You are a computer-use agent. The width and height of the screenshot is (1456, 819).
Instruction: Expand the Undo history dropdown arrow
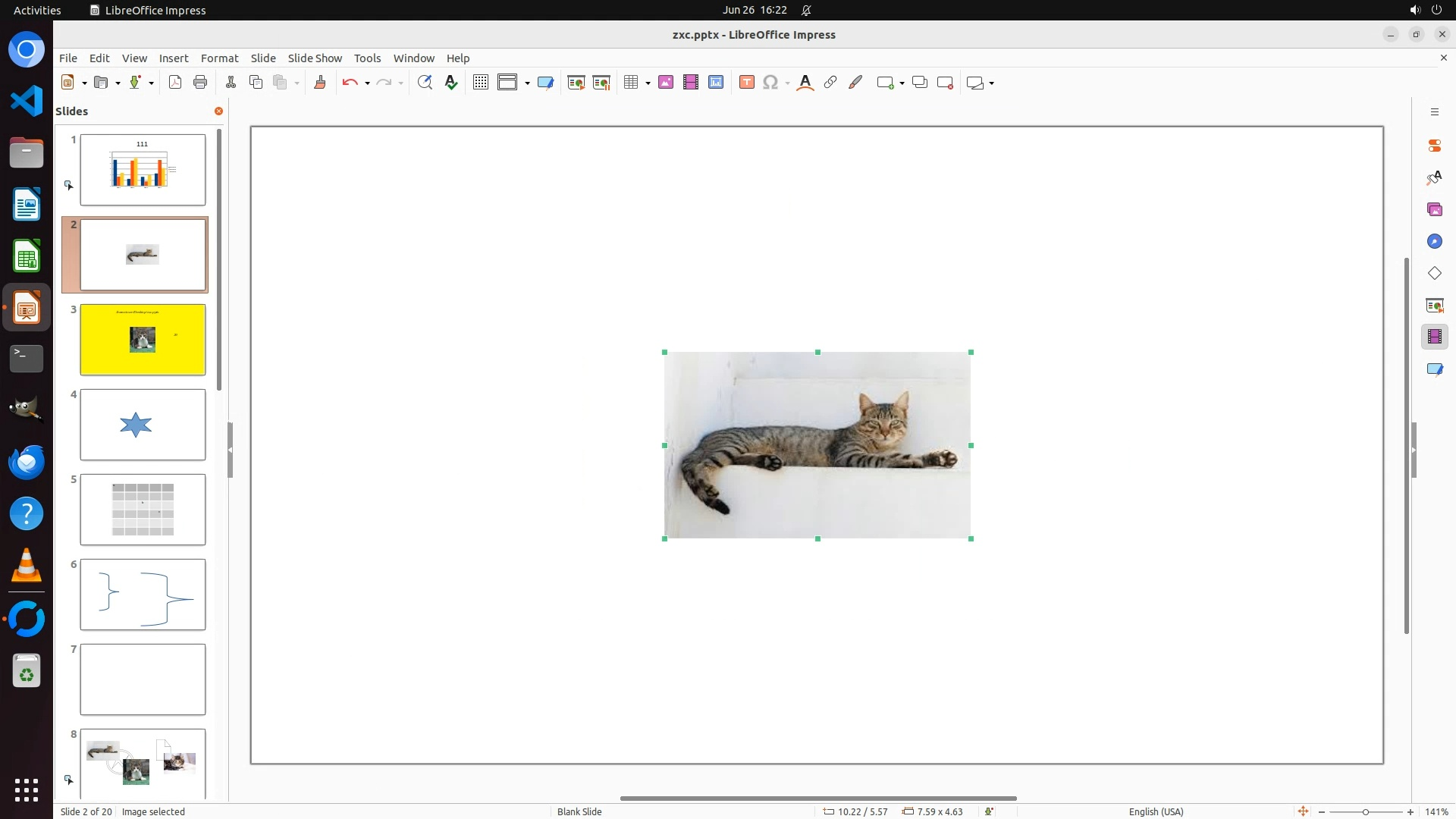(x=367, y=83)
